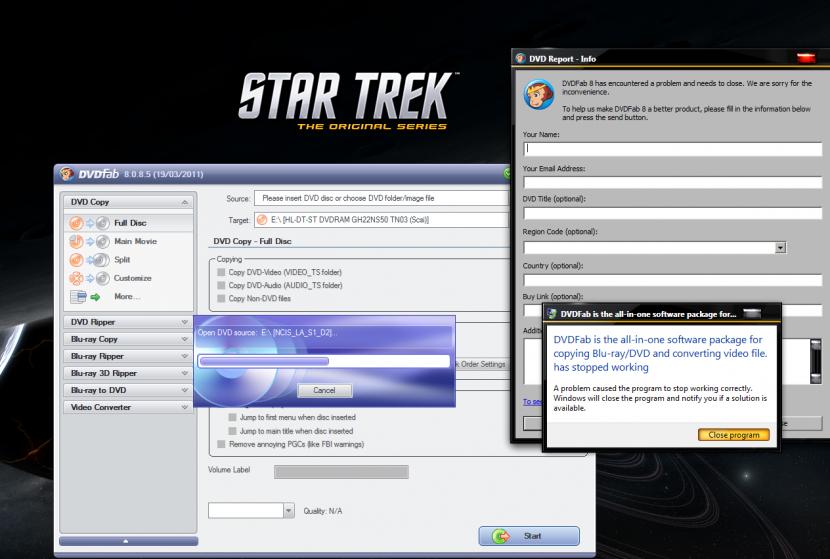Click the Order Settings button
830x559 pixels.
483,364
